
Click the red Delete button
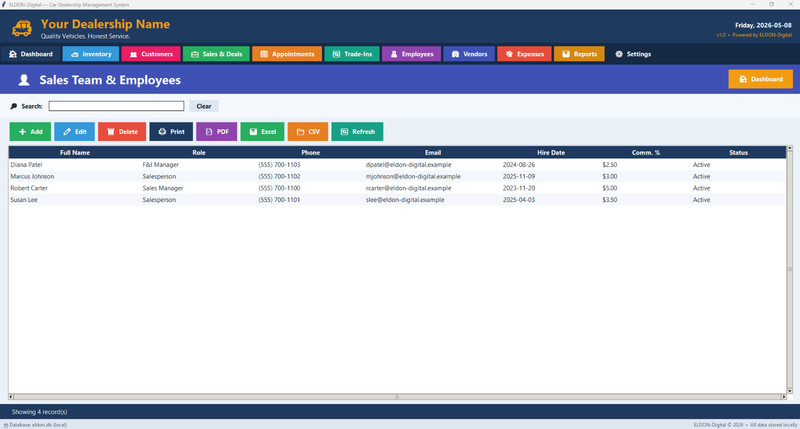(x=122, y=132)
